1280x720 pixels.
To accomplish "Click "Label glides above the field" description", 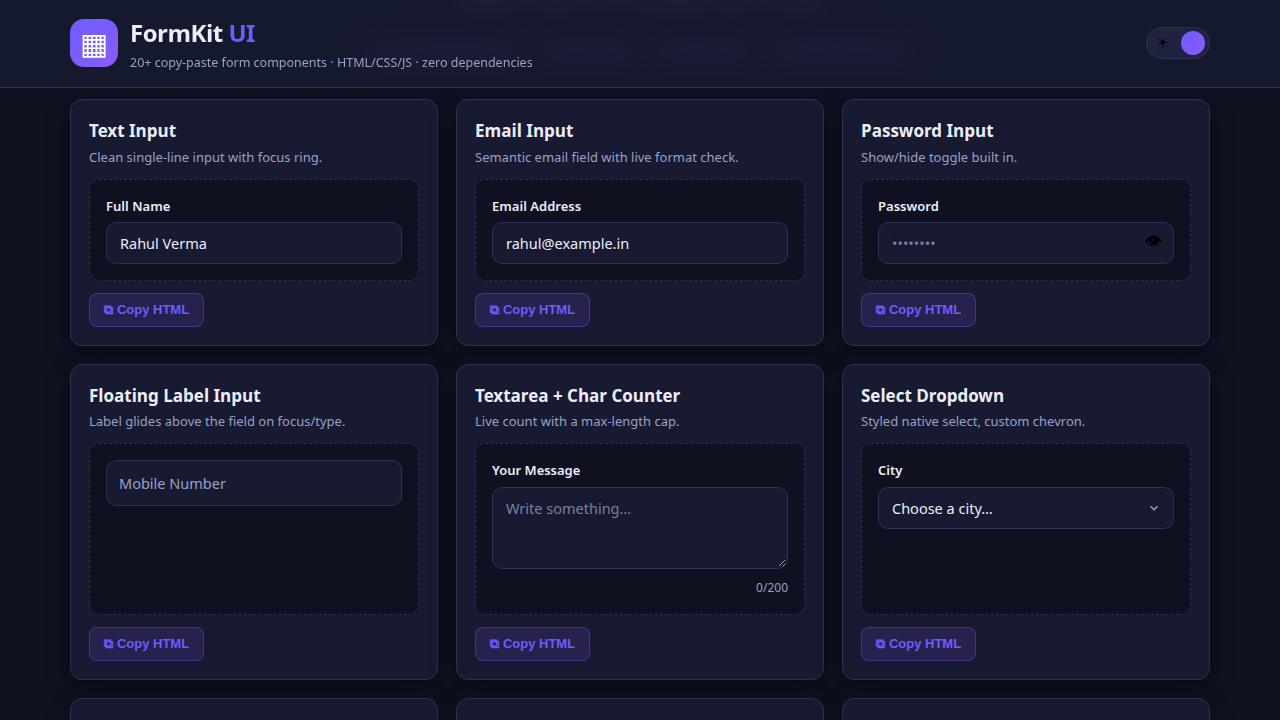I will point(217,421).
